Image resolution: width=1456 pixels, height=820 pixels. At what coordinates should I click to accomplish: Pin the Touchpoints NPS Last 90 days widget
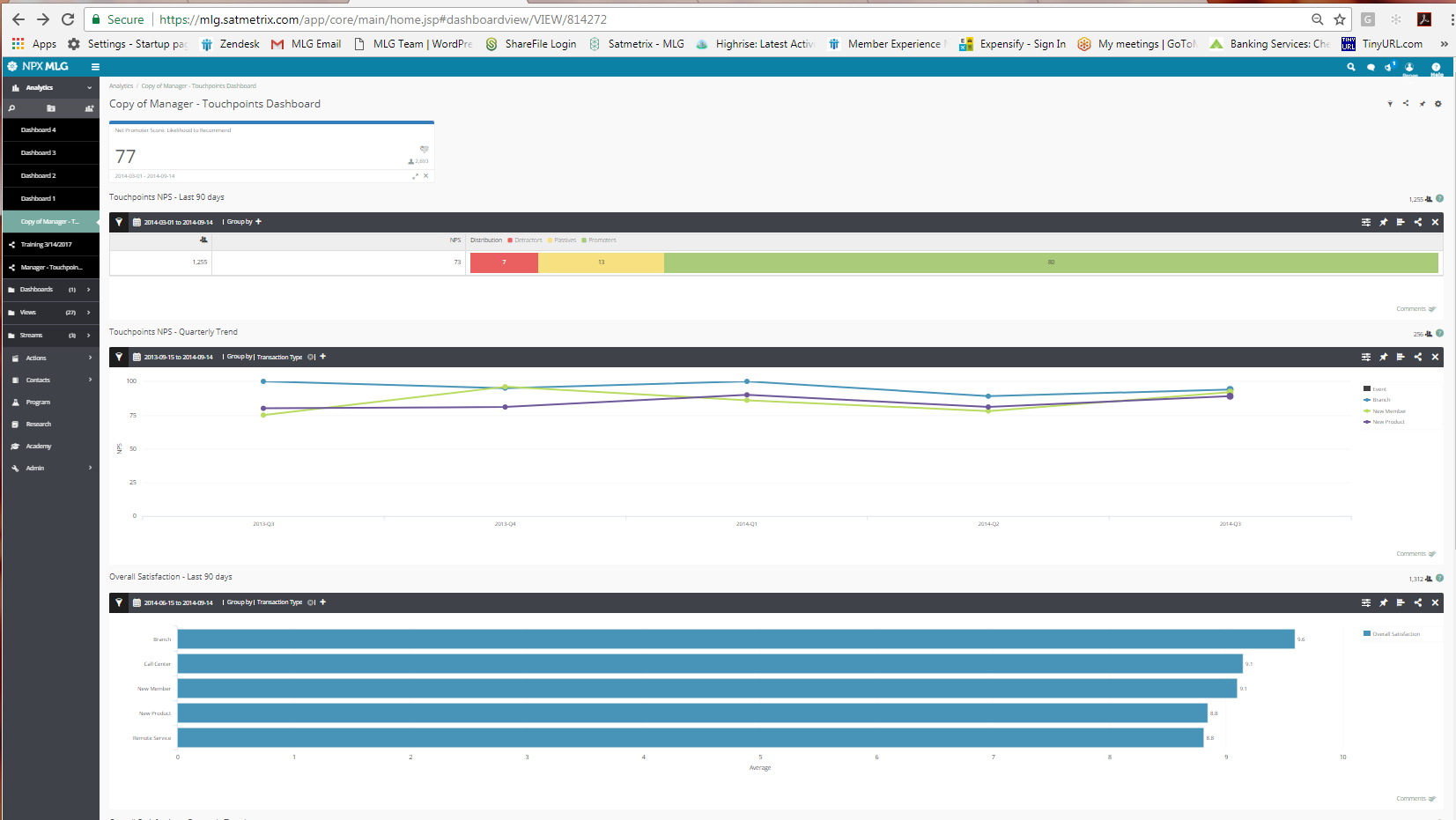coord(1383,222)
